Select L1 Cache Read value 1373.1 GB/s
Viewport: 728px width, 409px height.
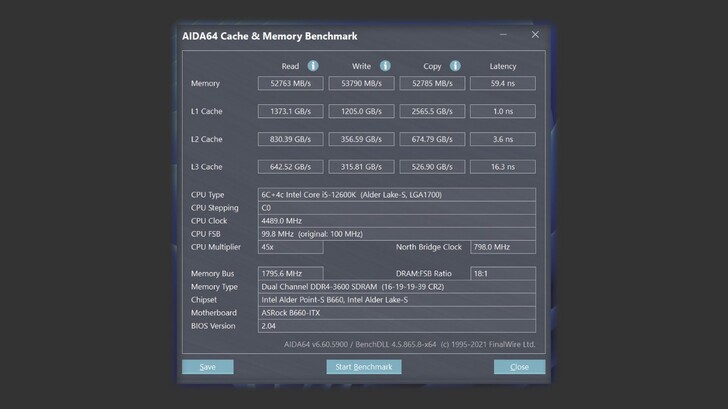(x=291, y=111)
